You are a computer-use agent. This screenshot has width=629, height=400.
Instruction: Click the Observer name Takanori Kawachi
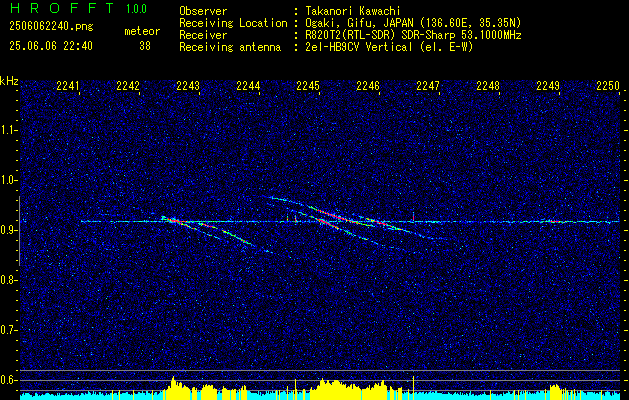pos(353,11)
